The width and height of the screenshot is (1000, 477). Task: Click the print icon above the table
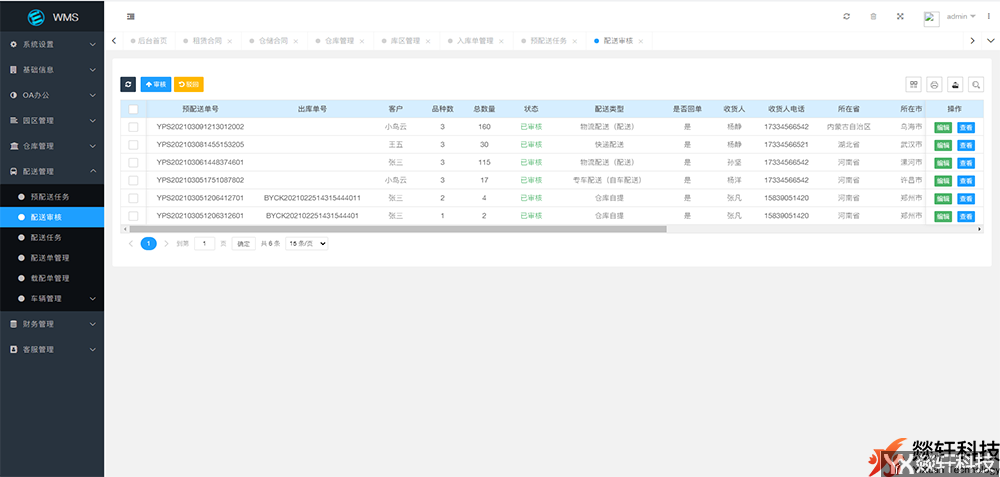click(934, 85)
